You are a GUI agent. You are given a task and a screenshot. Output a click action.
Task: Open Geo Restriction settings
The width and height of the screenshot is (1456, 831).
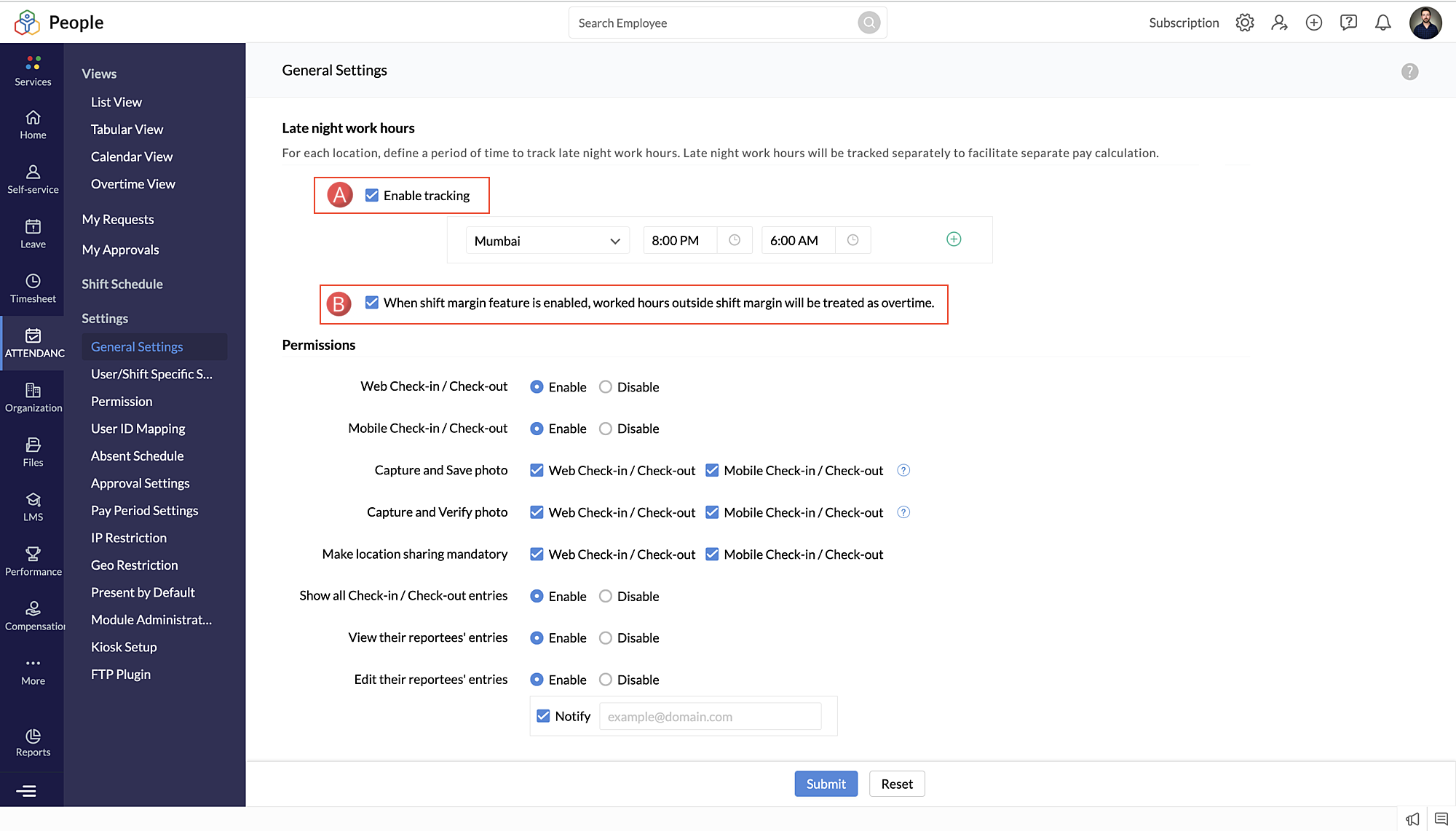135,565
